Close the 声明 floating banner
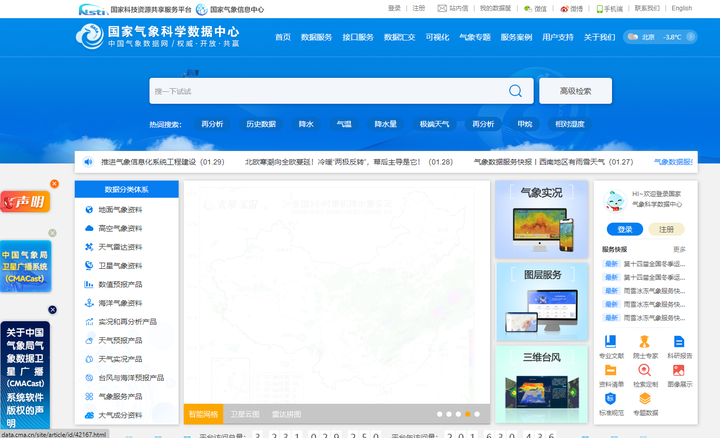Screen dimensions: 720x438 (55, 184)
